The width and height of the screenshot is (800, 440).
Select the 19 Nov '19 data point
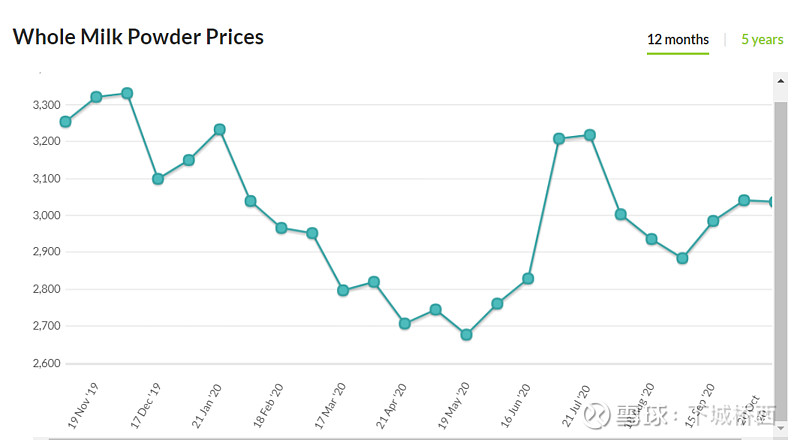[96, 97]
